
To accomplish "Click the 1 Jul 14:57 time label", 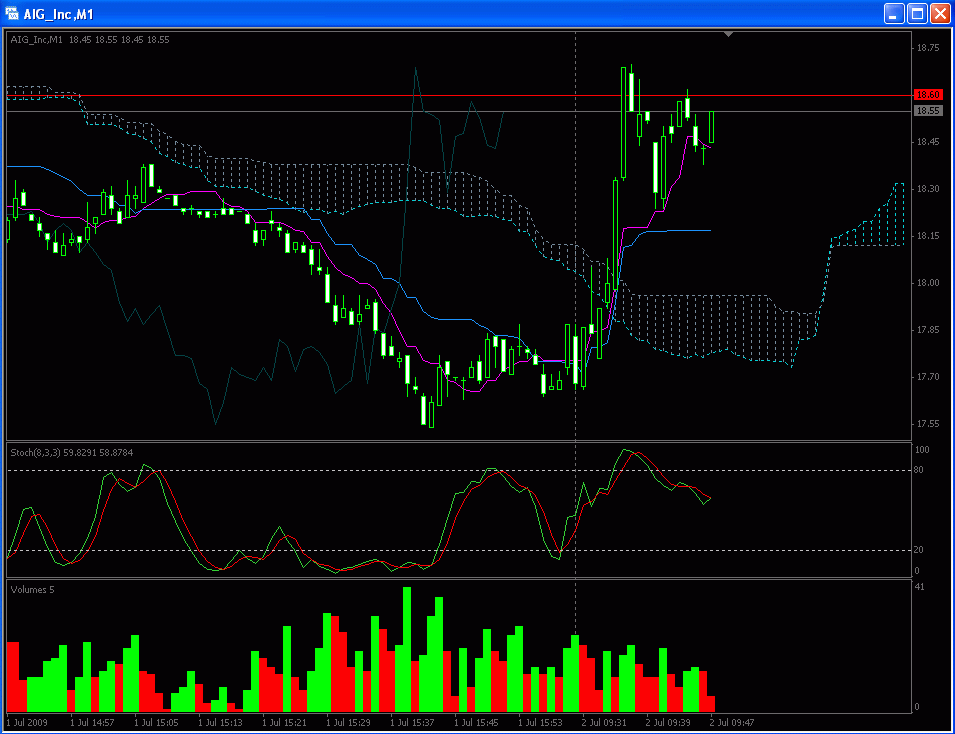I will [x=92, y=722].
